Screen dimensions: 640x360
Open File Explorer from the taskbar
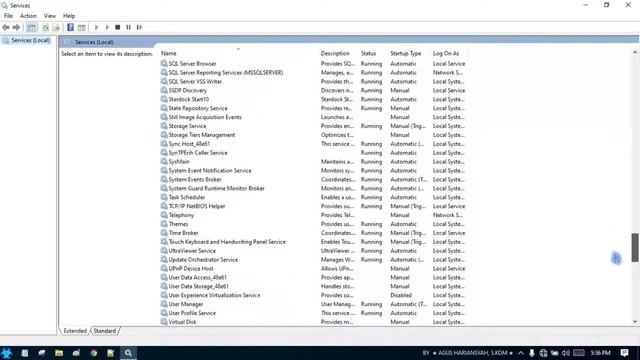59,353
